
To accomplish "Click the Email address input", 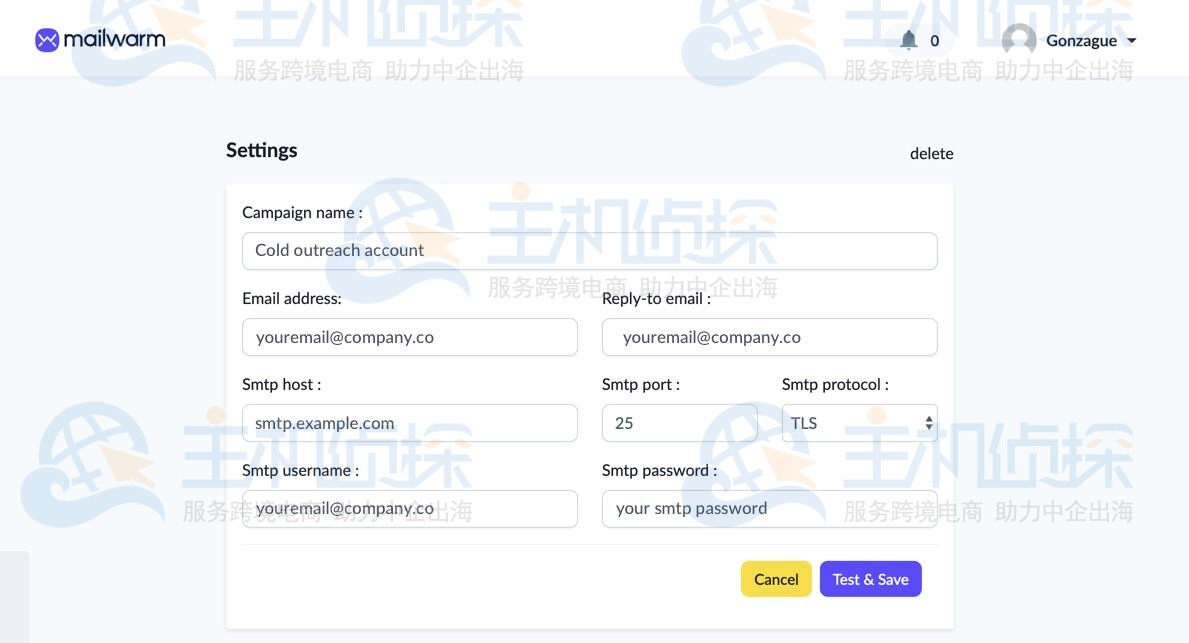I will point(409,337).
